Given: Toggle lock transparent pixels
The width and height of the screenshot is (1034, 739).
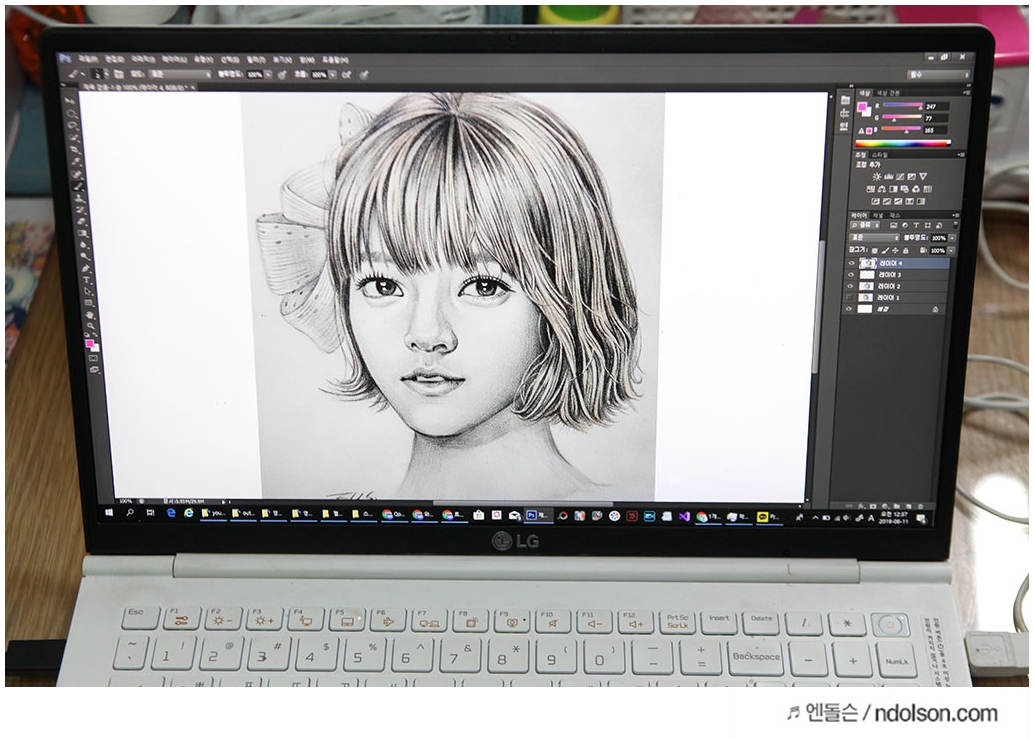Looking at the screenshot, I should (x=874, y=251).
